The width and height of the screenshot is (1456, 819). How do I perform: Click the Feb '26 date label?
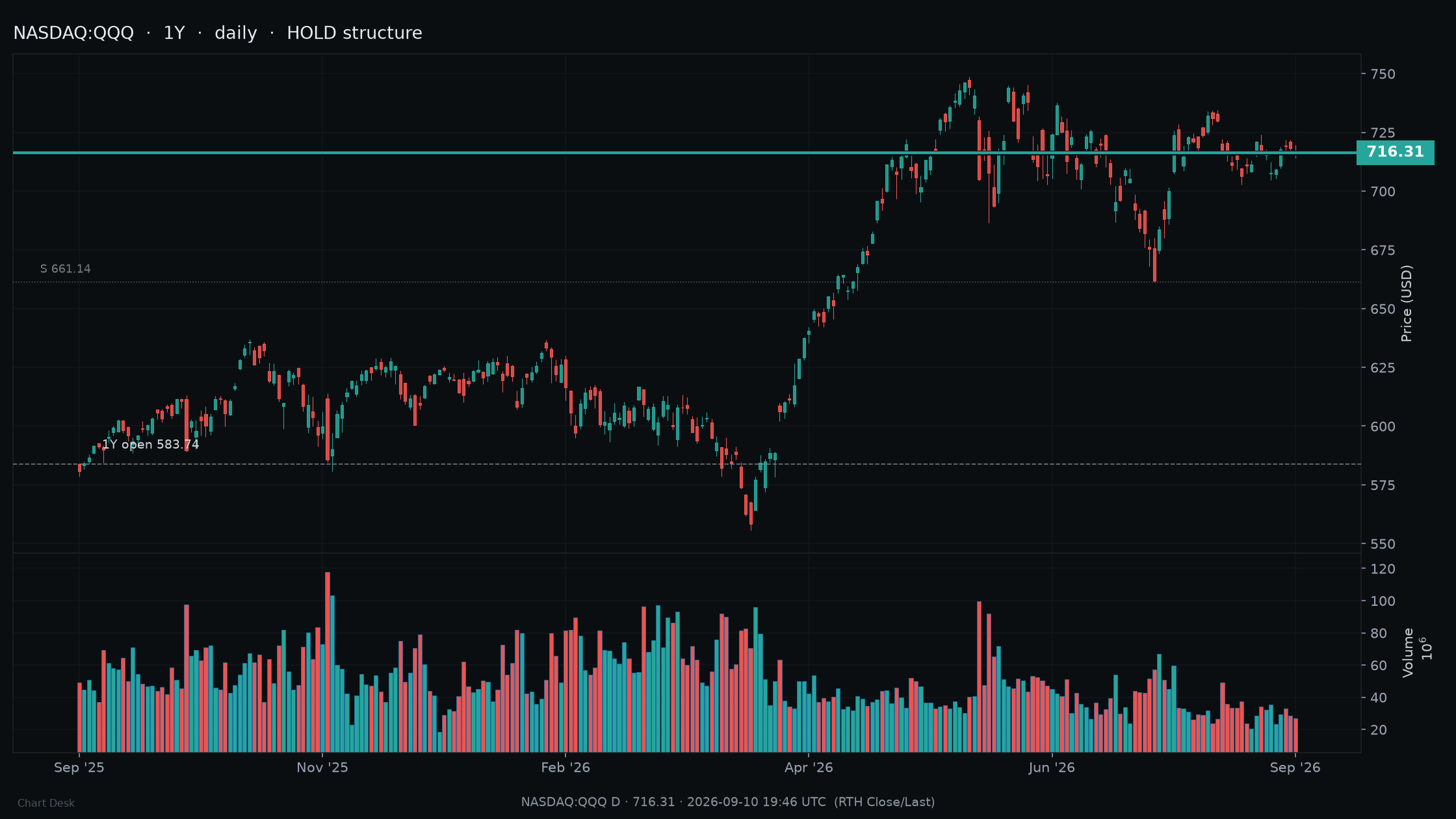coord(565,768)
